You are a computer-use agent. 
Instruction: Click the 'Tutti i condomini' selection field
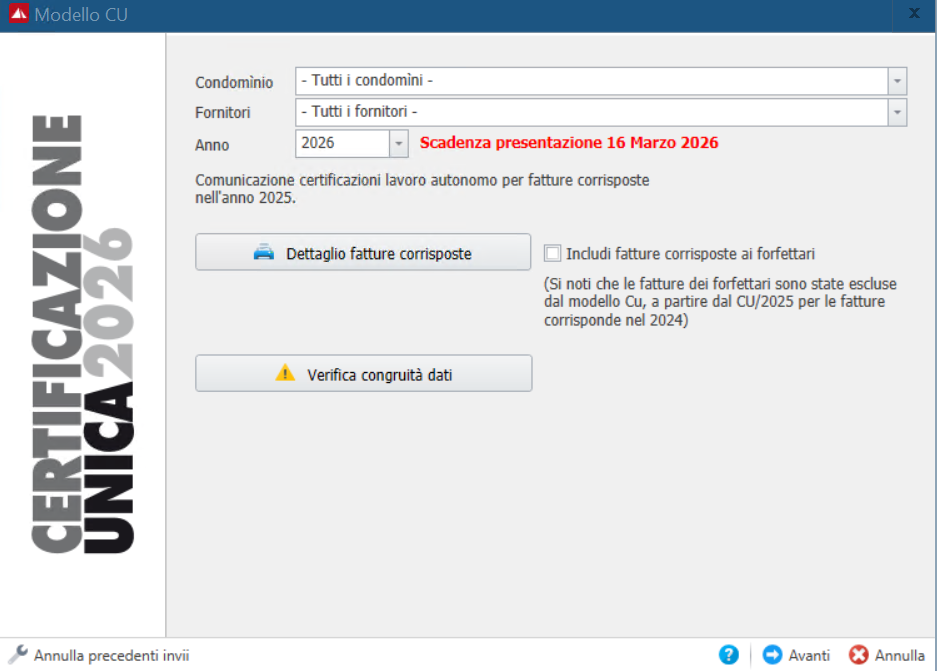click(x=590, y=81)
